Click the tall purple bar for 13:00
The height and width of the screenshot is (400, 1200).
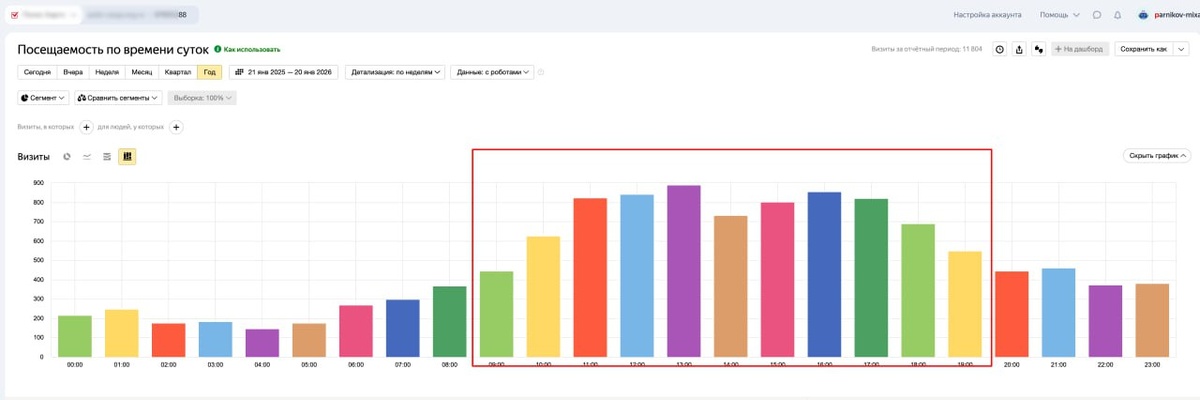pyautogui.click(x=684, y=271)
